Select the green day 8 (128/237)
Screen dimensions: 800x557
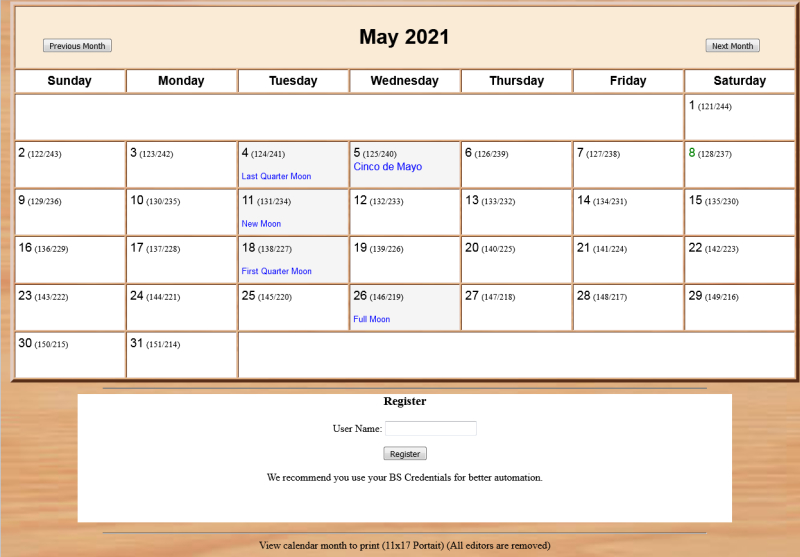pyautogui.click(x=740, y=165)
